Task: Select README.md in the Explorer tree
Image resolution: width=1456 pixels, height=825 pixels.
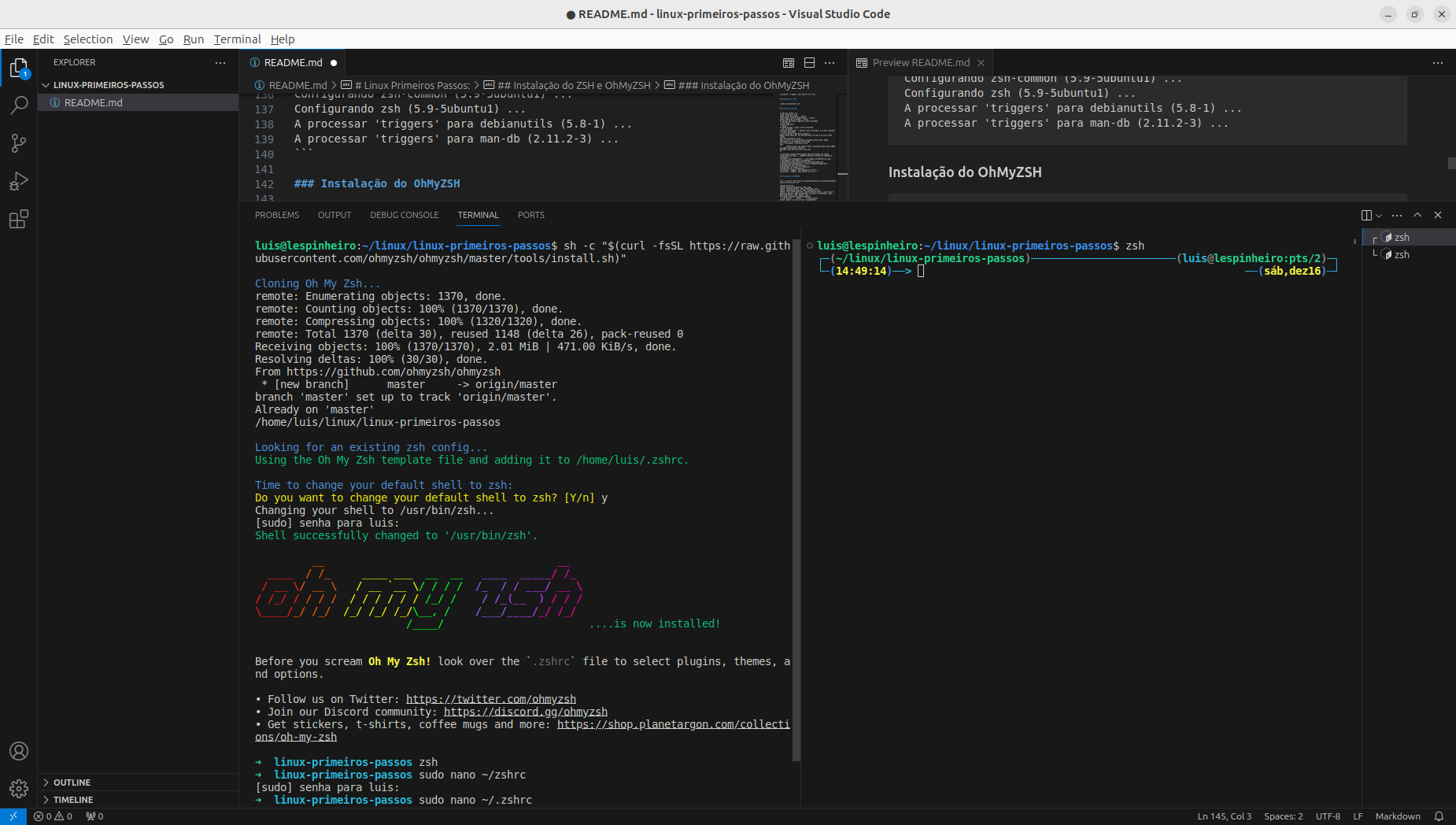Action: tap(138, 102)
